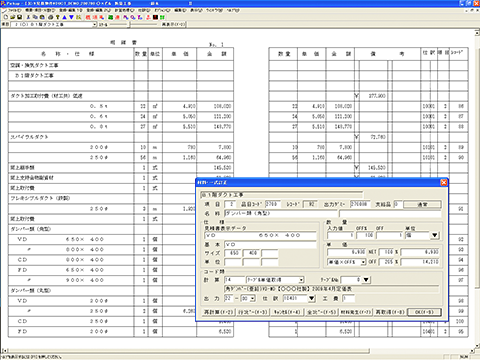Open the 単価×OFF% combo box

pos(347,262)
